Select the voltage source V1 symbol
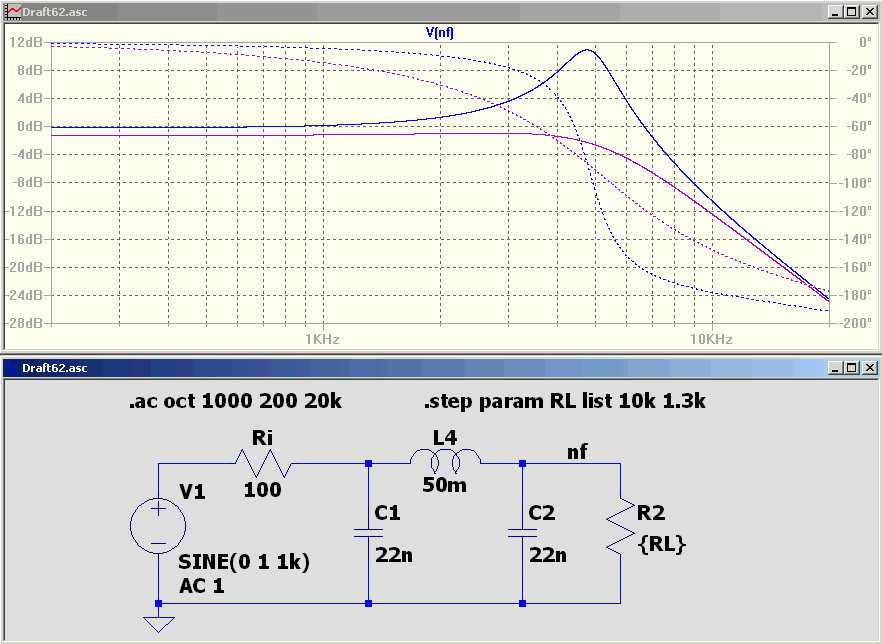The image size is (882, 644). [158, 526]
